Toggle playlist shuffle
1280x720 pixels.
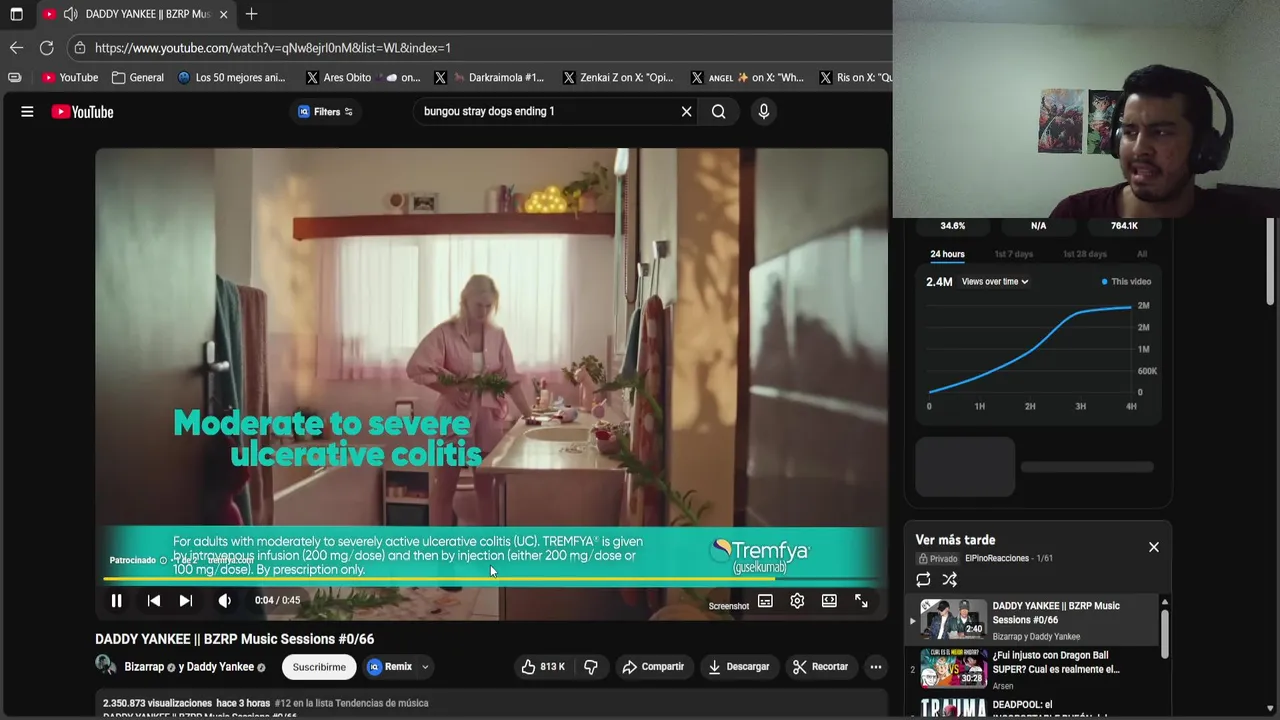tap(950, 580)
